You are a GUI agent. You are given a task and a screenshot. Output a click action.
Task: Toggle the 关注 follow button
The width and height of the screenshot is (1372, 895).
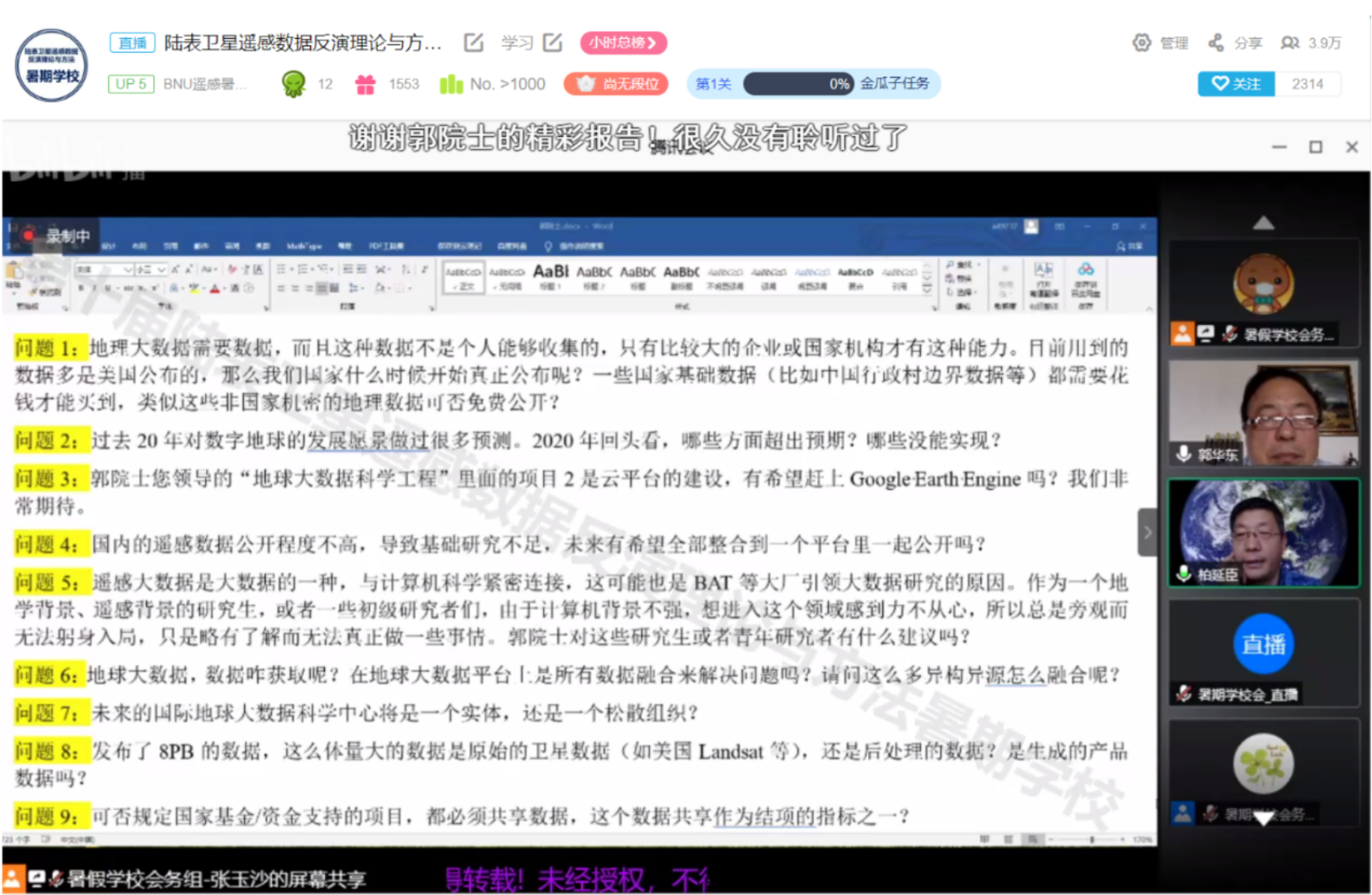1236,84
